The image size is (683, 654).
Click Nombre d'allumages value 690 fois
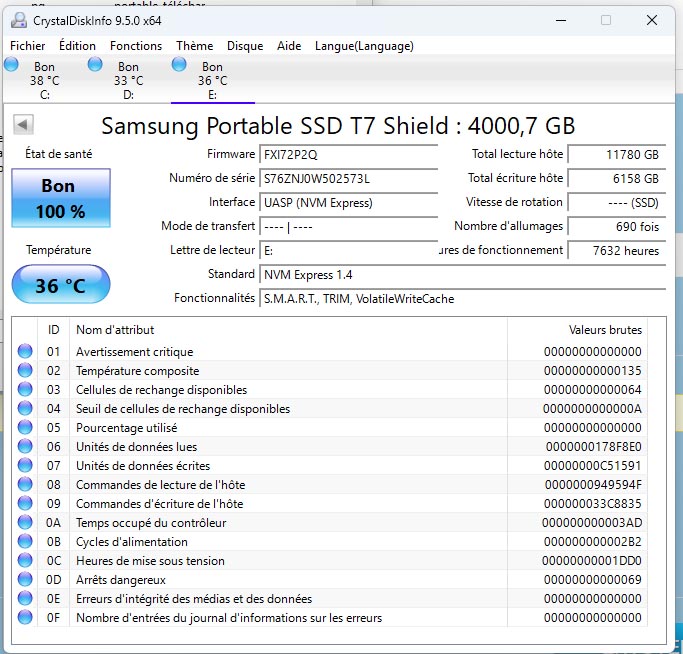(x=617, y=227)
